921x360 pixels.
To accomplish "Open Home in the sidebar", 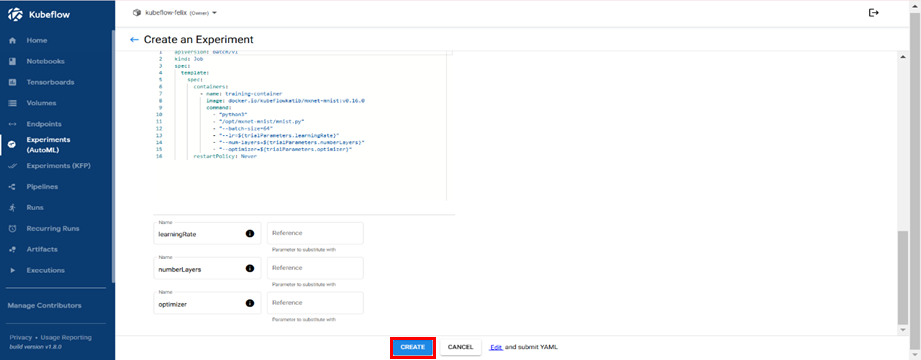I will tap(36, 41).
